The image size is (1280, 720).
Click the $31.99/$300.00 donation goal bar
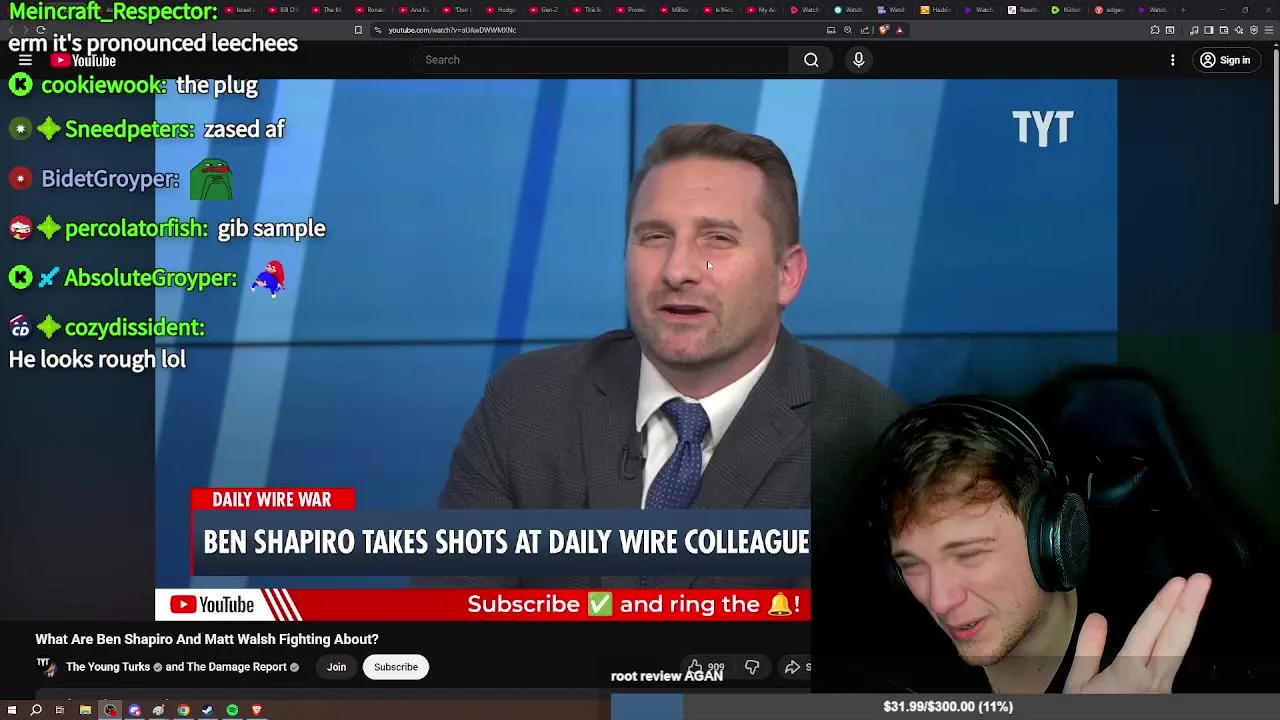[947, 707]
